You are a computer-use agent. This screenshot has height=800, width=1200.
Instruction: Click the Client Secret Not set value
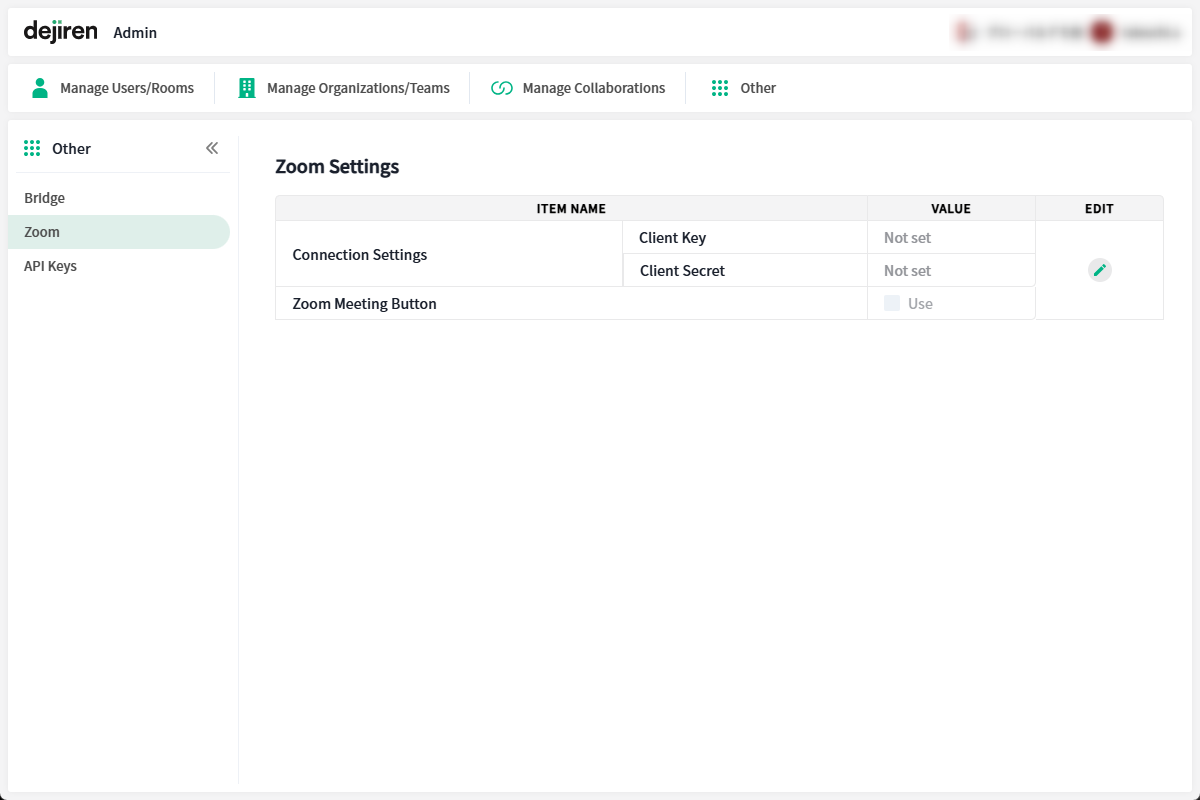pyautogui.click(x=907, y=271)
